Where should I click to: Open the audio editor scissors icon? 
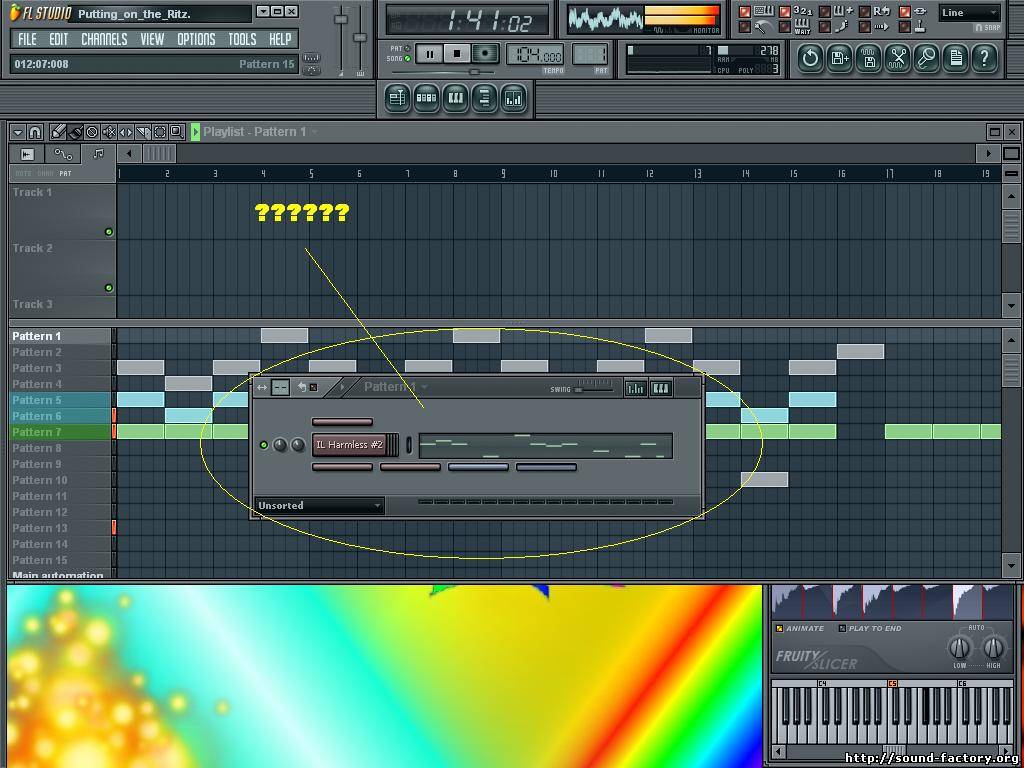coord(898,58)
